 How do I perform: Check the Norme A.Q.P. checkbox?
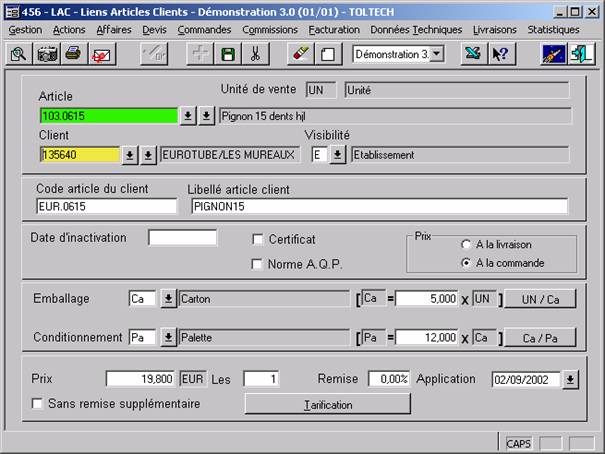pos(257,265)
